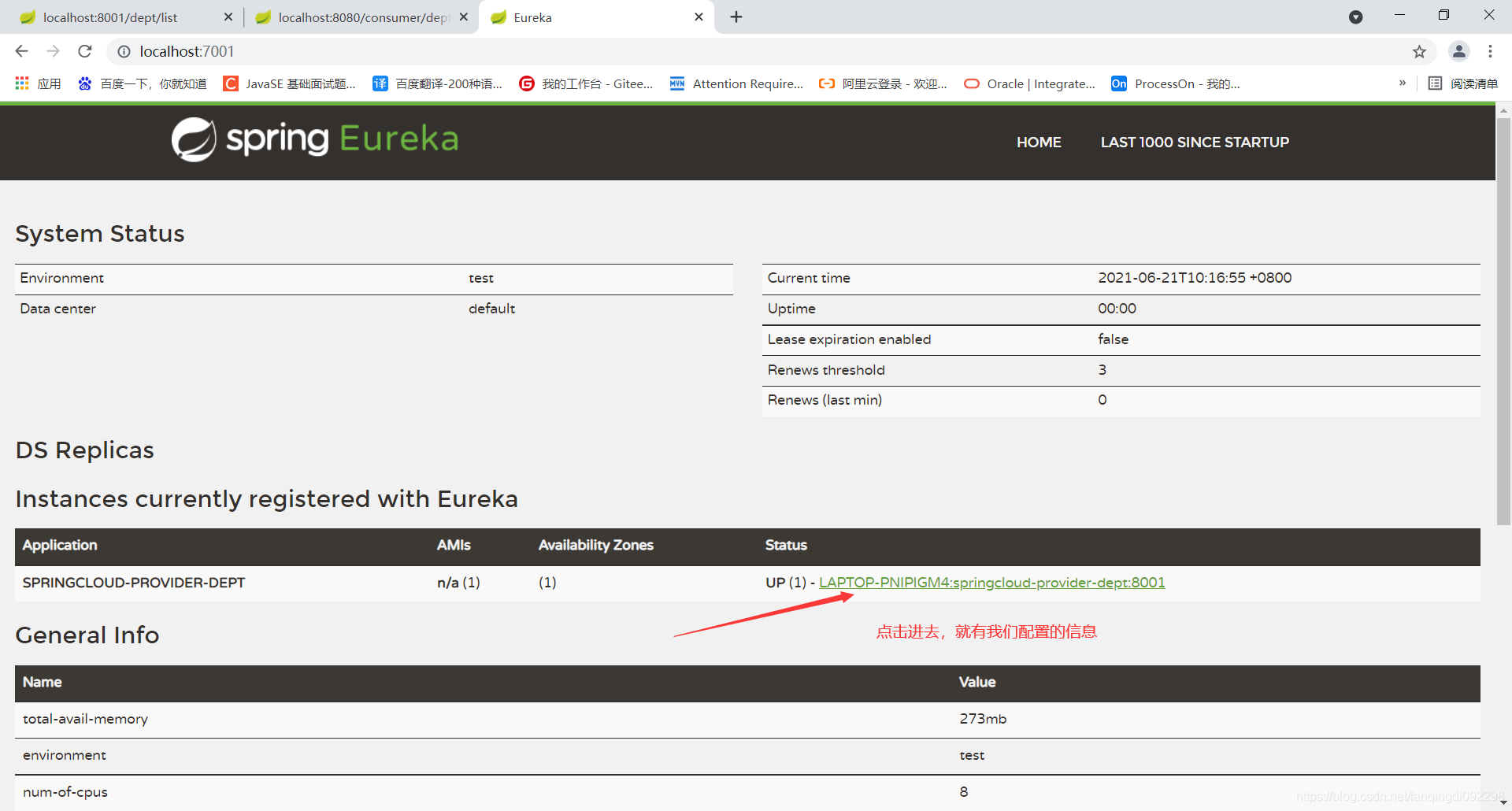Open the 百度一下 bookmark
Screen dimensions: 1512x811
coord(143,83)
